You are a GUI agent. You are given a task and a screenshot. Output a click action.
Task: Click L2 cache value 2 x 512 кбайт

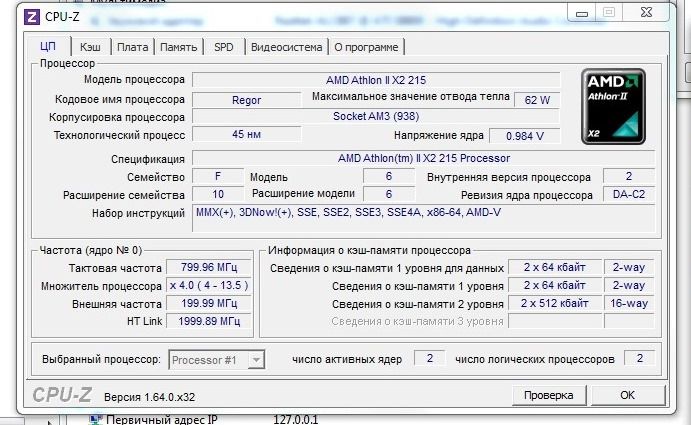pos(555,303)
